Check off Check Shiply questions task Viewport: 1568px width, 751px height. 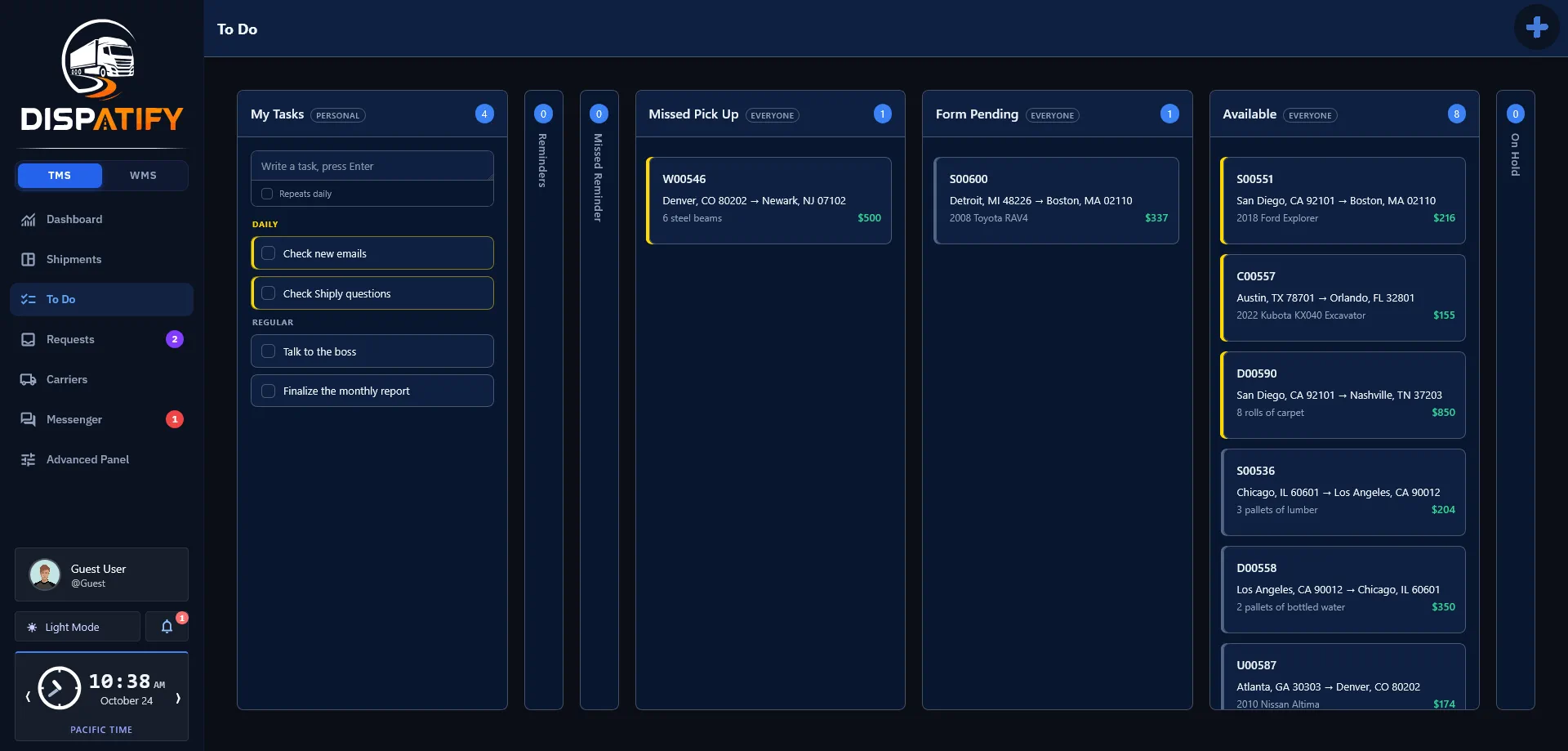[268, 293]
